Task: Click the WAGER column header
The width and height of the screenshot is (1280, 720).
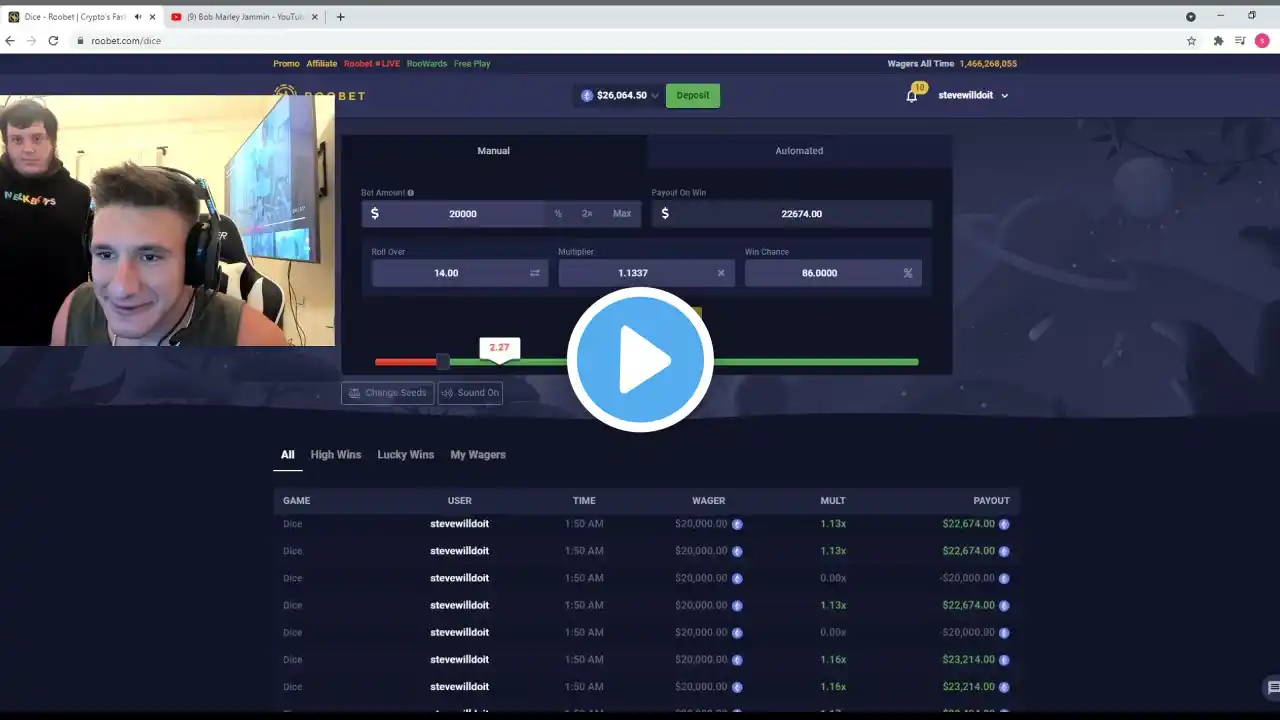Action: click(709, 501)
